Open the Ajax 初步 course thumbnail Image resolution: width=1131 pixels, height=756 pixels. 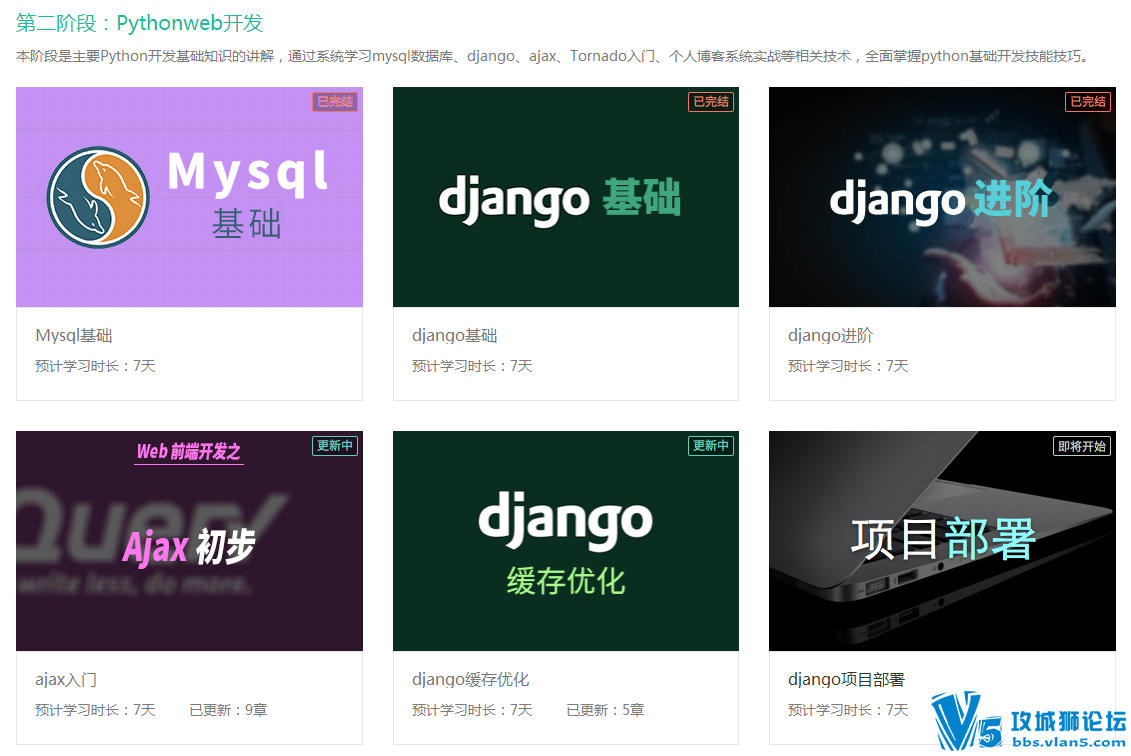[x=189, y=541]
